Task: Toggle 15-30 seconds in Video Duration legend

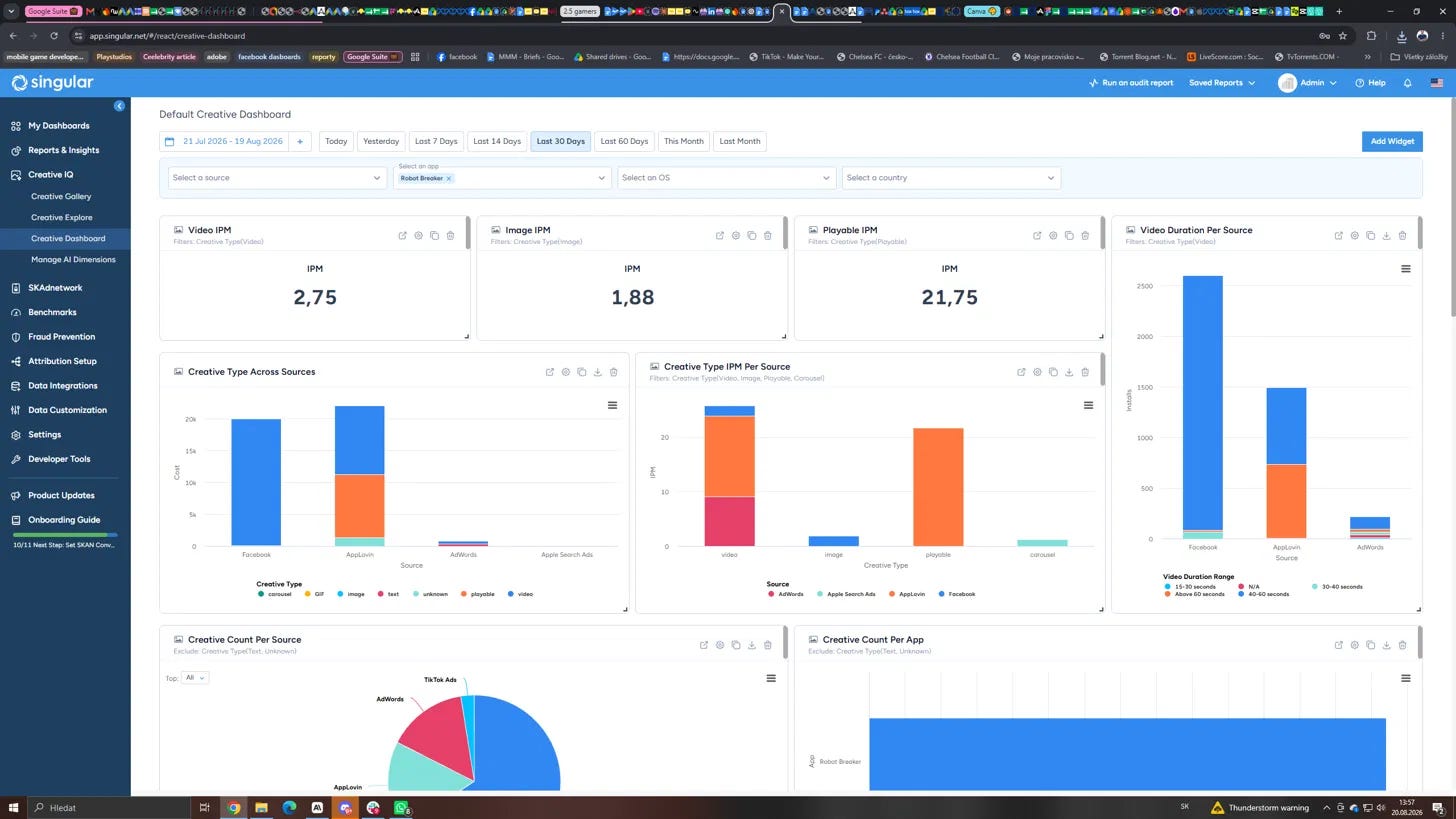Action: 1191,587
